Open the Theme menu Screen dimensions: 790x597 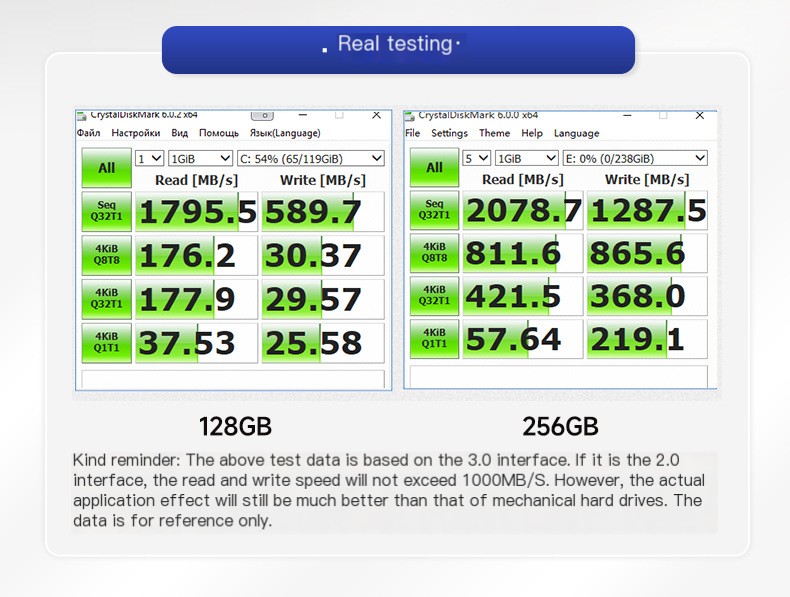[494, 133]
